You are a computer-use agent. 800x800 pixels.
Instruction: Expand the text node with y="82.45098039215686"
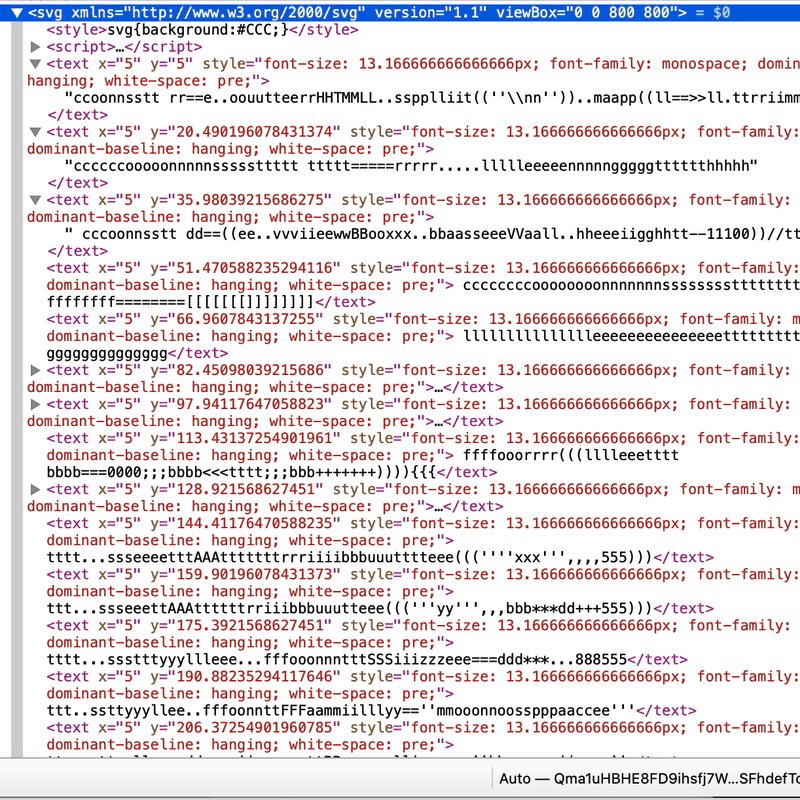click(x=35, y=370)
